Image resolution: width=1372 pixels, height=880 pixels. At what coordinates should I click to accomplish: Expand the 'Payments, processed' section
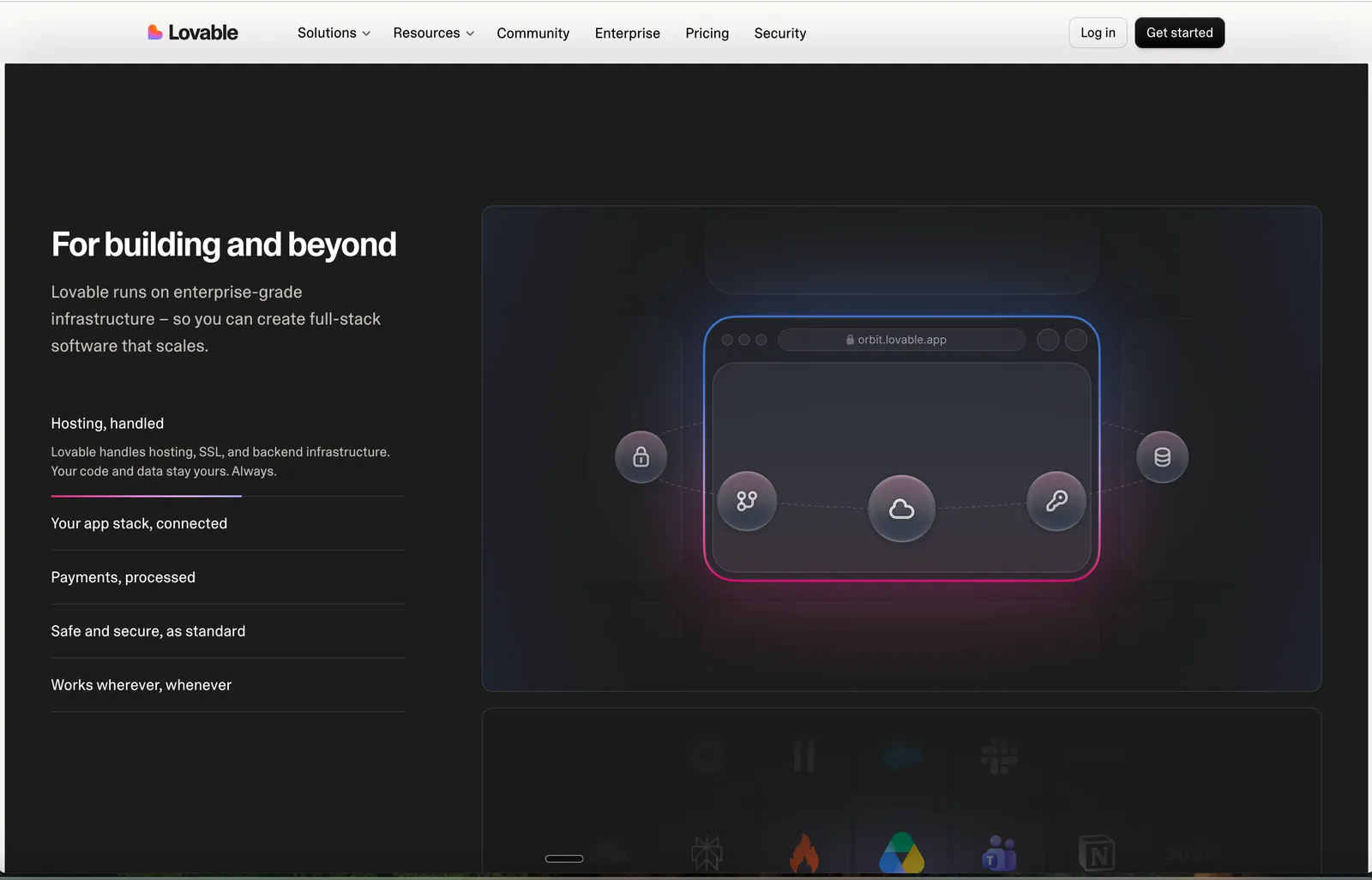click(227, 577)
